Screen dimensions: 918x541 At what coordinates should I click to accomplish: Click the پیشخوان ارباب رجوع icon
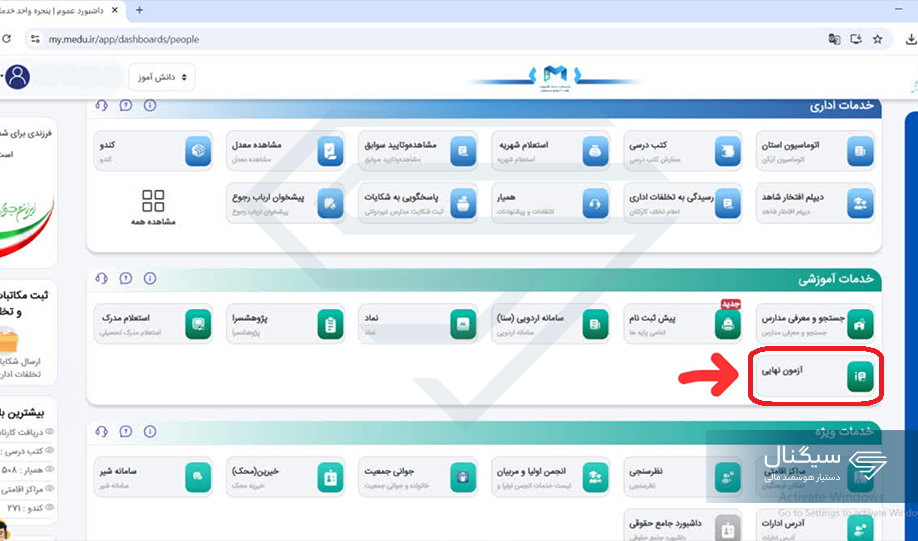pyautogui.click(x=330, y=203)
